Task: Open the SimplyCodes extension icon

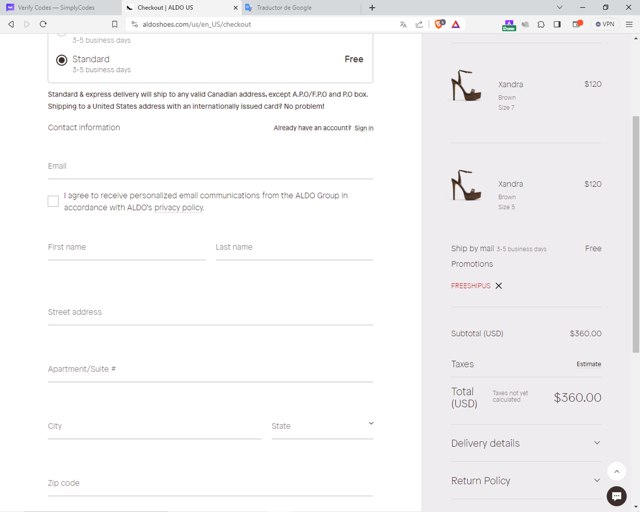Action: tap(509, 25)
